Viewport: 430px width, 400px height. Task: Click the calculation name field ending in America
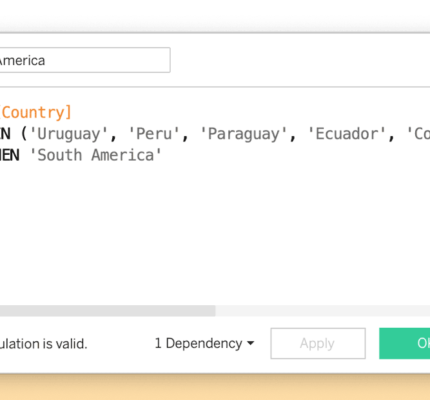tap(85, 60)
